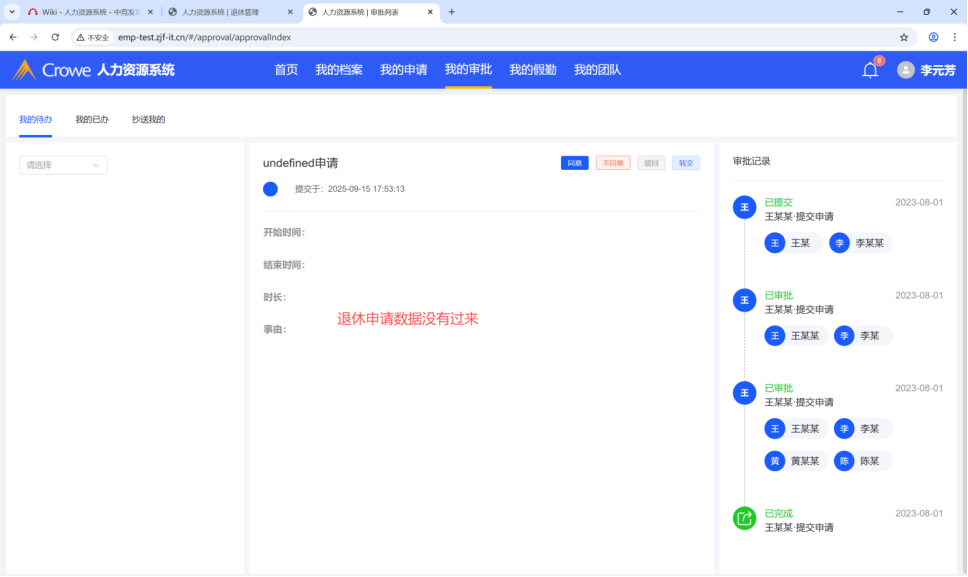968x577 pixels.
Task: Click the blue 同意 approve button
Action: point(574,163)
